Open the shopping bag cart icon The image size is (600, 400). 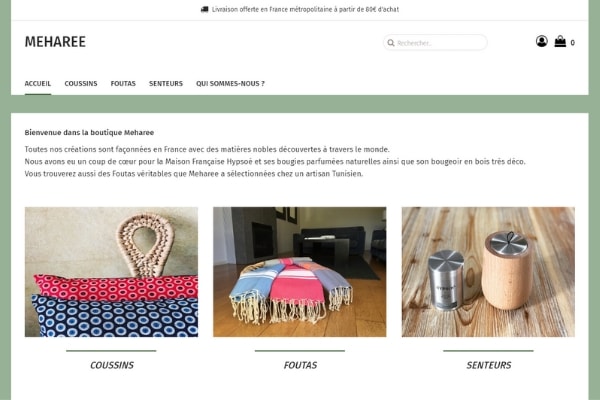click(560, 41)
